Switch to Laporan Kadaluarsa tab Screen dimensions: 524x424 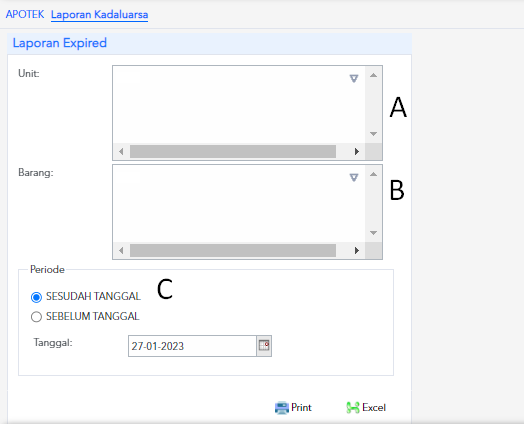pos(99,15)
